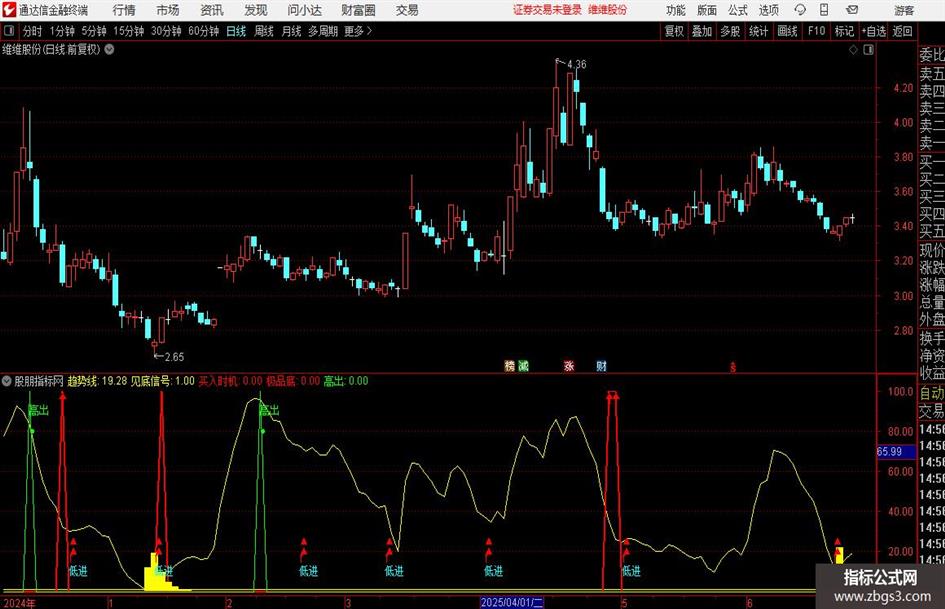Open the 多周期 multi-period view
The height and width of the screenshot is (609, 945).
(x=323, y=31)
